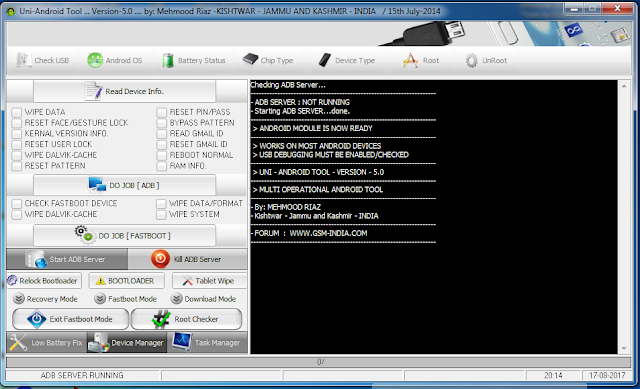Enable the RESET GMAIL ID checkbox
Screen dimensions: 640x389
coord(162,144)
